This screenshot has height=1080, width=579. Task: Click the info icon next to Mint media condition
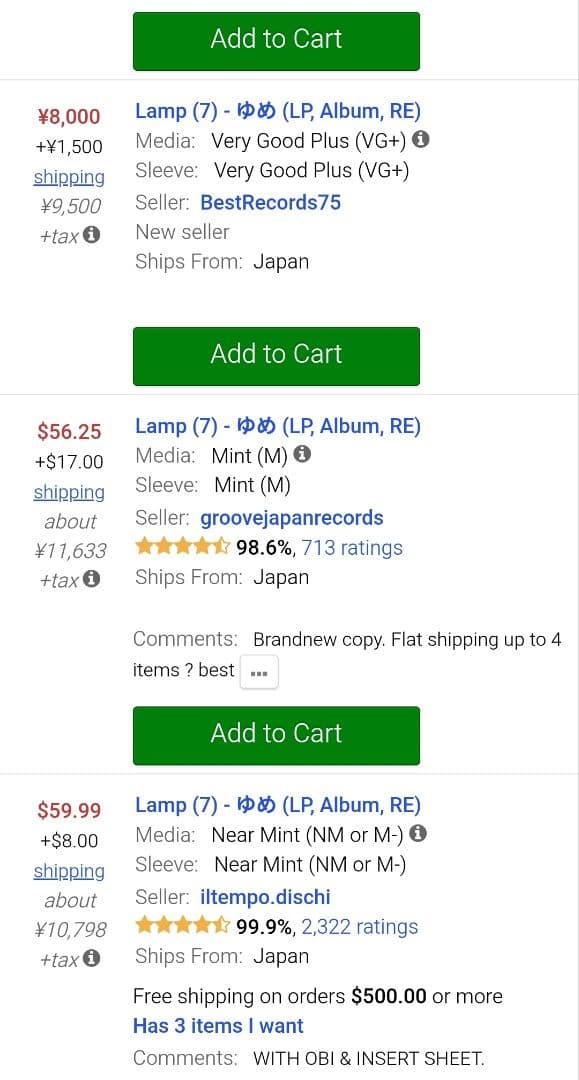pyautogui.click(x=301, y=454)
